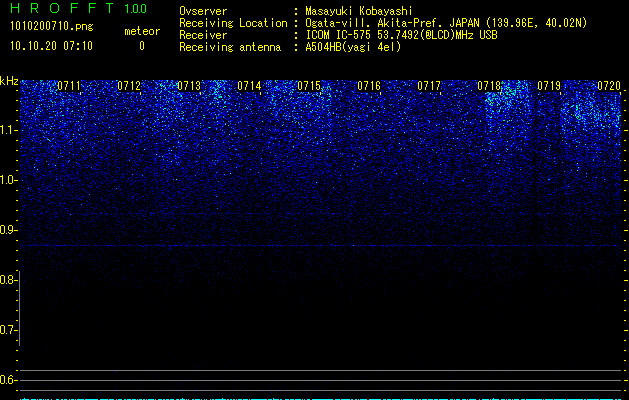Click the Receiving Location field label
Viewport: 629px width, 400px height.
click(233, 23)
